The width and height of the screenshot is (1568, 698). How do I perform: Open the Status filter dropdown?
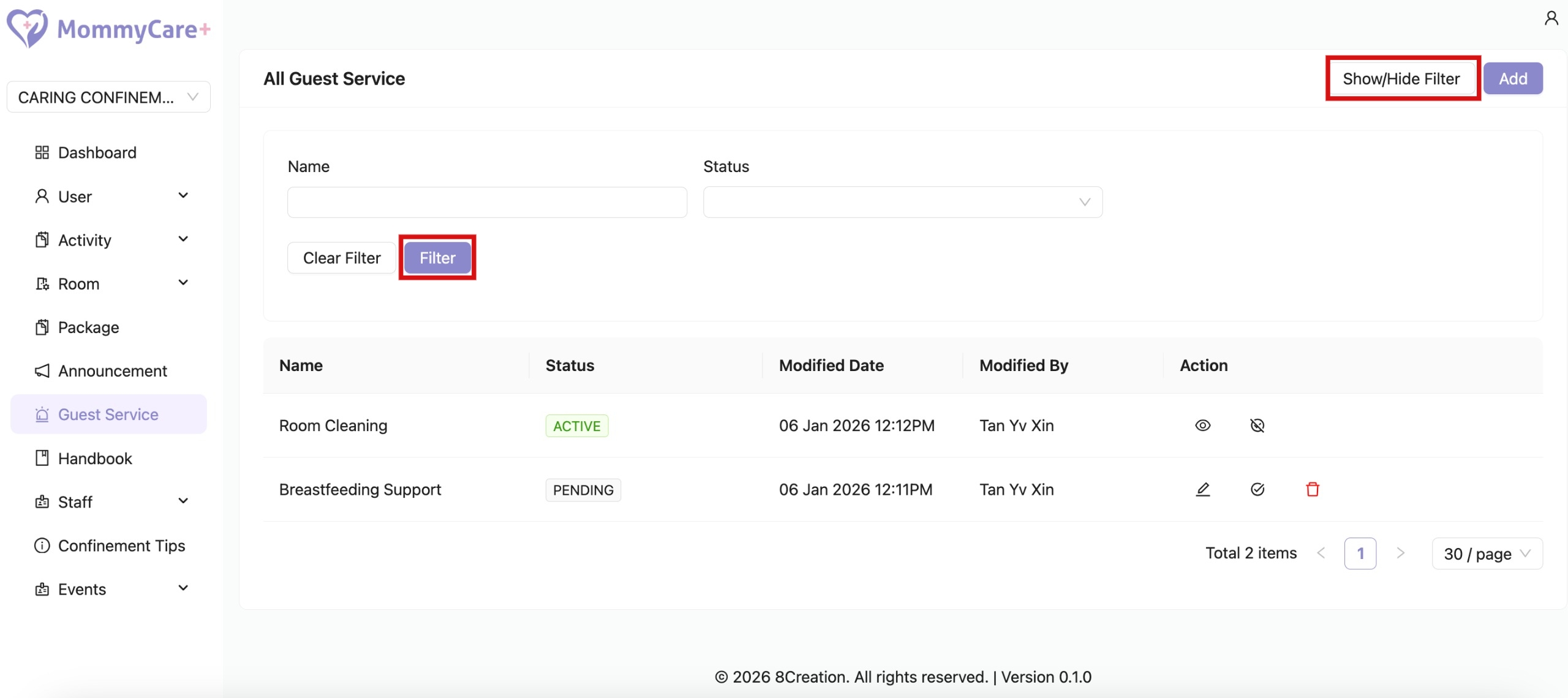902,202
